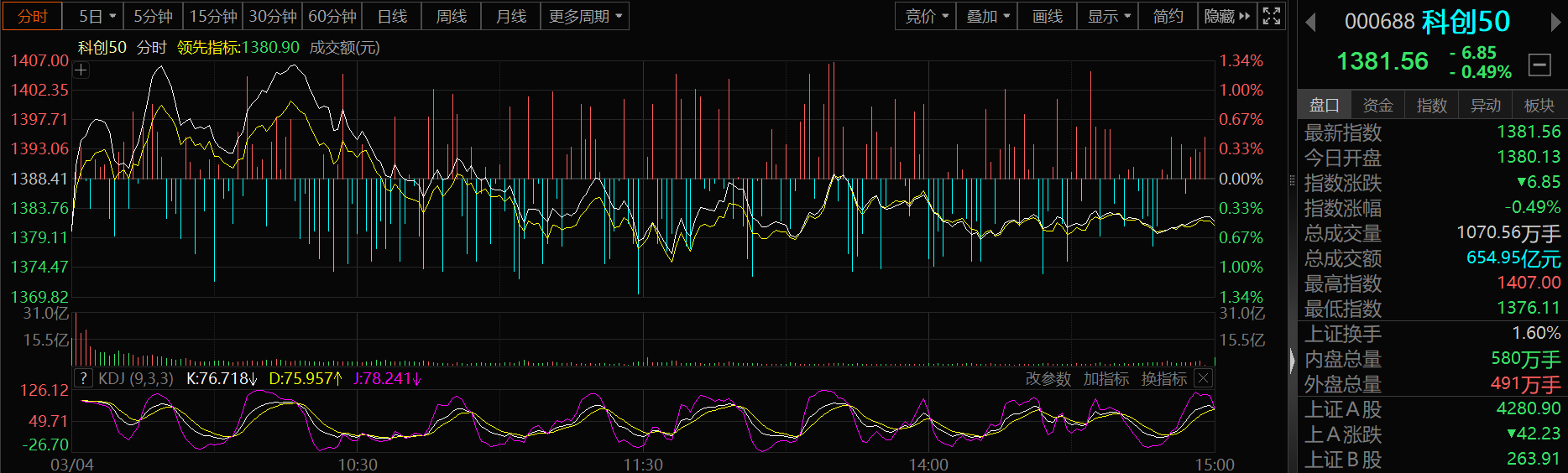Click 改参数 to edit indicator parameters
This screenshot has height=473, width=1568.
pyautogui.click(x=1048, y=379)
